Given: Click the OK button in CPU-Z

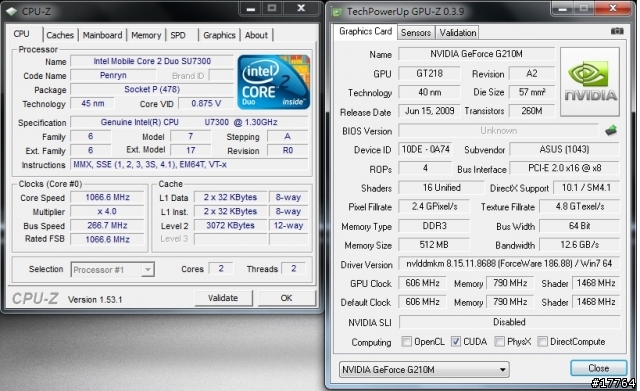Looking at the screenshot, I should point(287,298).
